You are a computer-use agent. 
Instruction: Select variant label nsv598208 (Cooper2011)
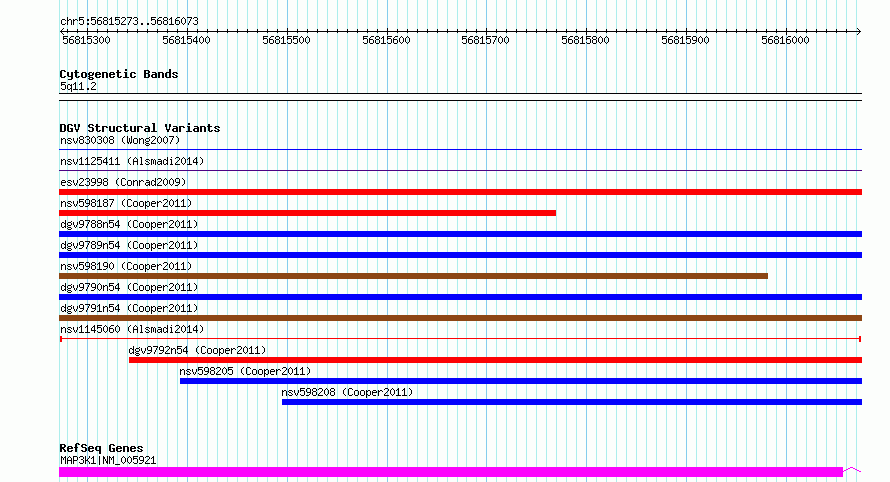[347, 392]
